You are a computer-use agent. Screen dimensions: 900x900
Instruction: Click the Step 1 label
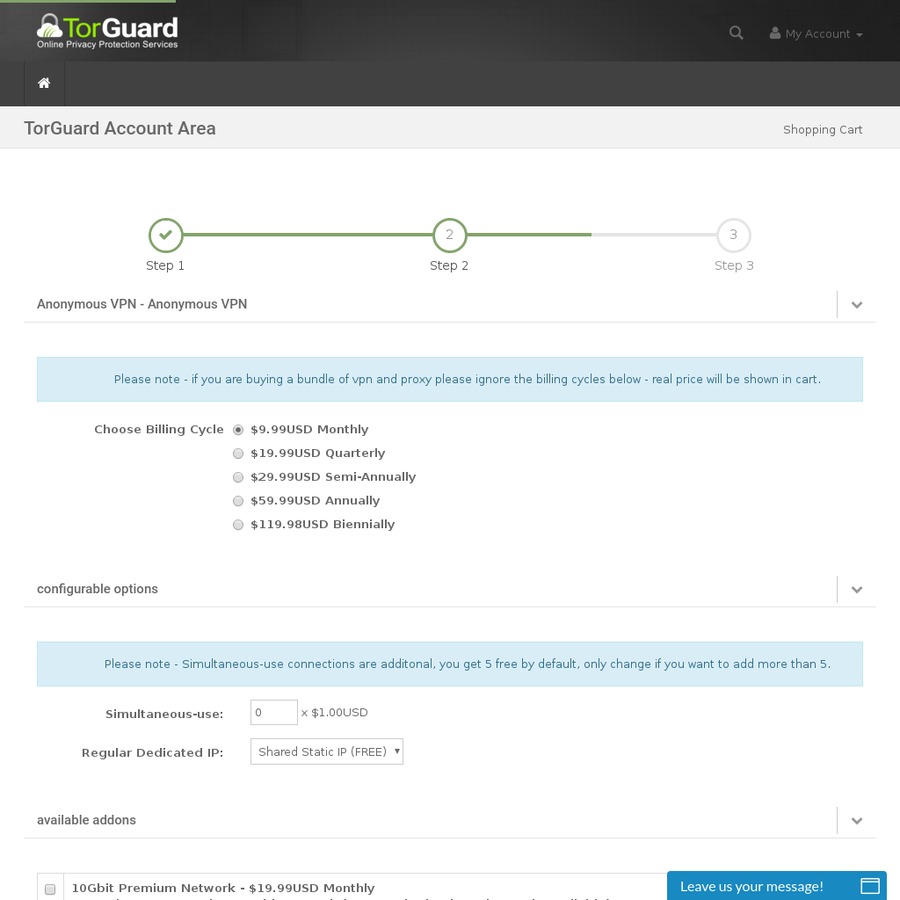165,265
